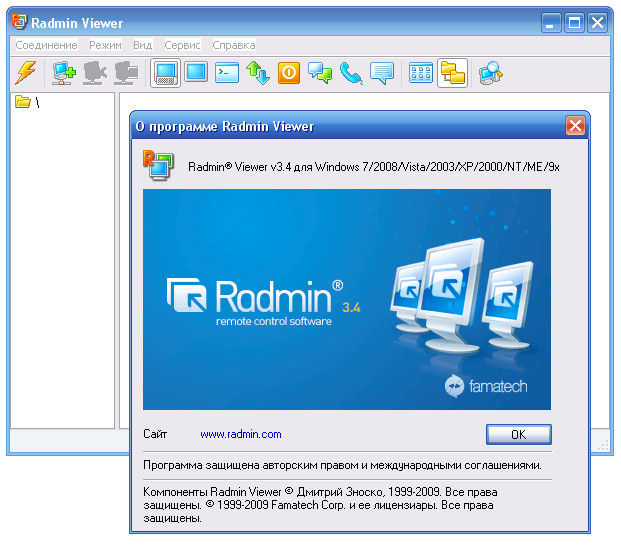This screenshot has width=621, height=546.
Task: Minimize the Radmin Viewer window
Action: (x=551, y=23)
